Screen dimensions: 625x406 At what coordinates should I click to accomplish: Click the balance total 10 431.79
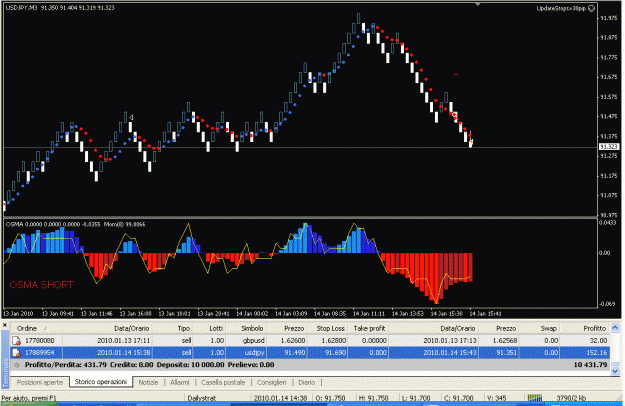[x=591, y=365]
